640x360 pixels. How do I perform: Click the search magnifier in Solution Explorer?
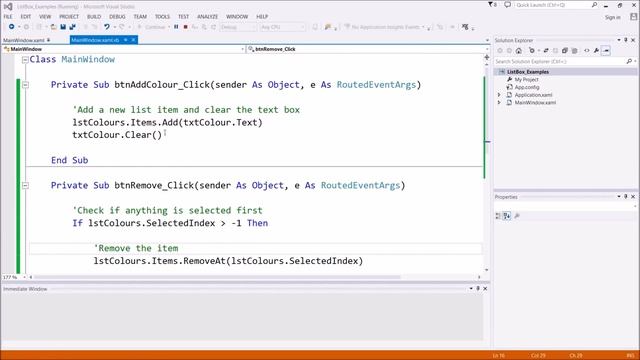coord(629,61)
